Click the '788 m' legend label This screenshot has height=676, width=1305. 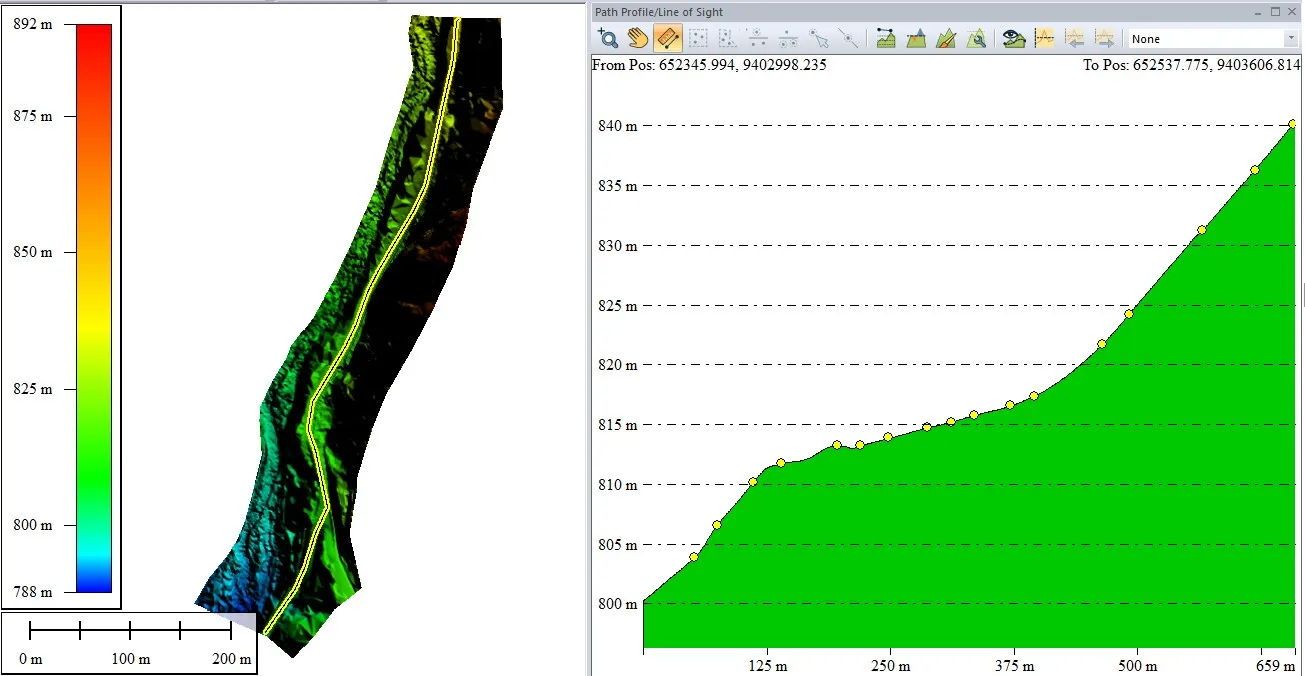[33, 592]
